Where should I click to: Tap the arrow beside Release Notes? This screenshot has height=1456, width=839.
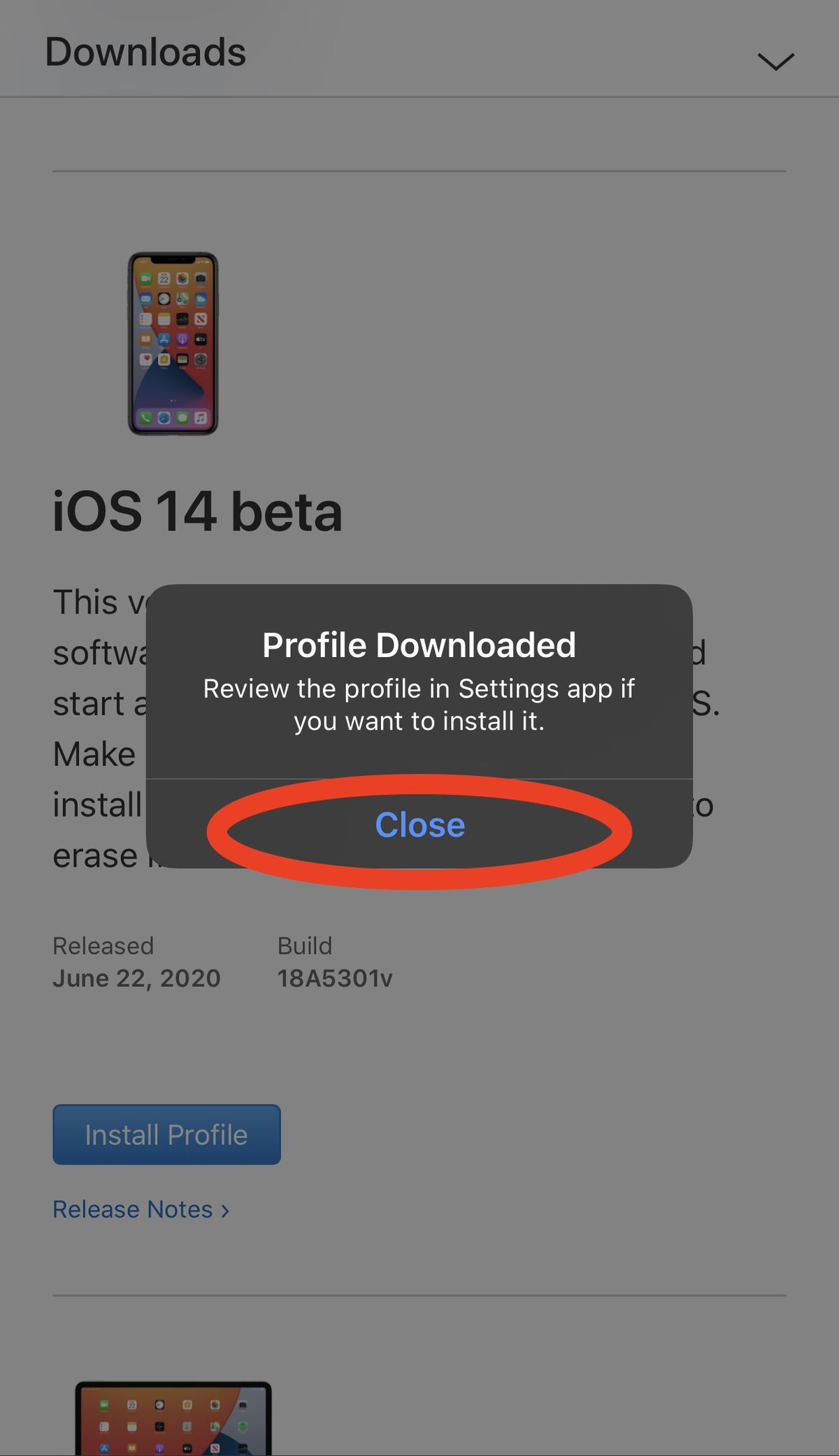(225, 1211)
